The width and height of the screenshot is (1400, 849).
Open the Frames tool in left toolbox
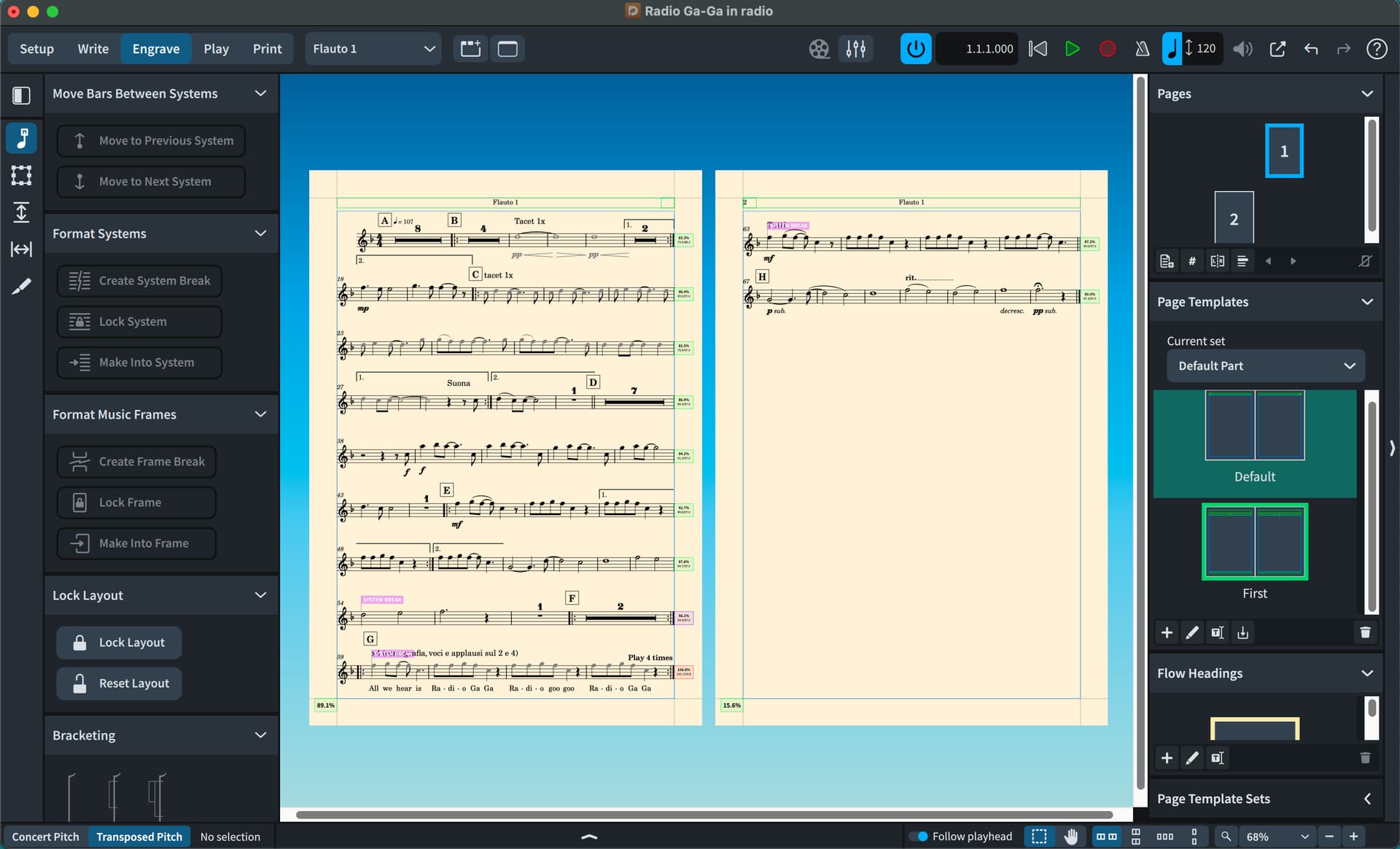click(21, 175)
